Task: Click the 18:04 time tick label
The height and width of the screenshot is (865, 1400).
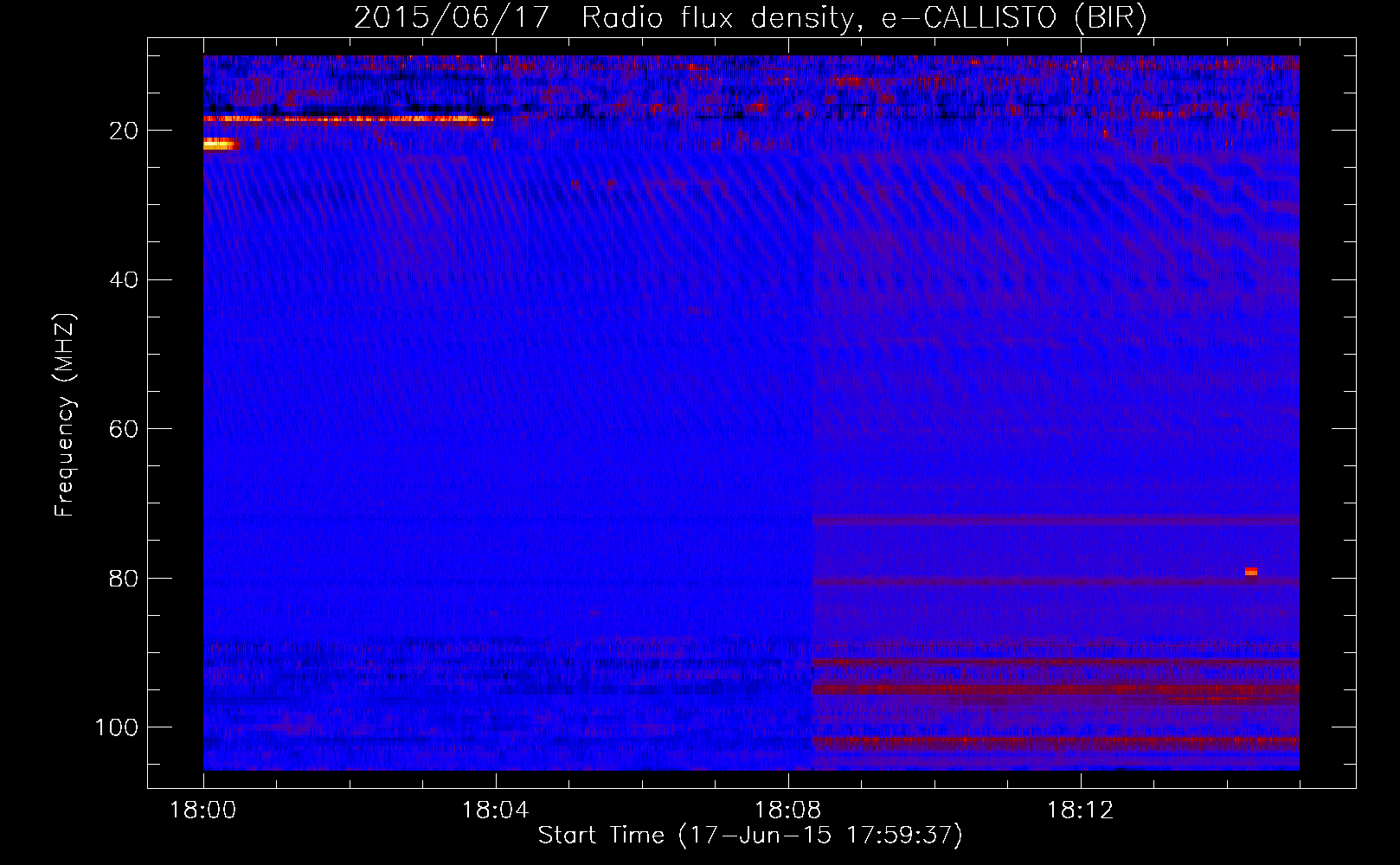Action: 495,811
